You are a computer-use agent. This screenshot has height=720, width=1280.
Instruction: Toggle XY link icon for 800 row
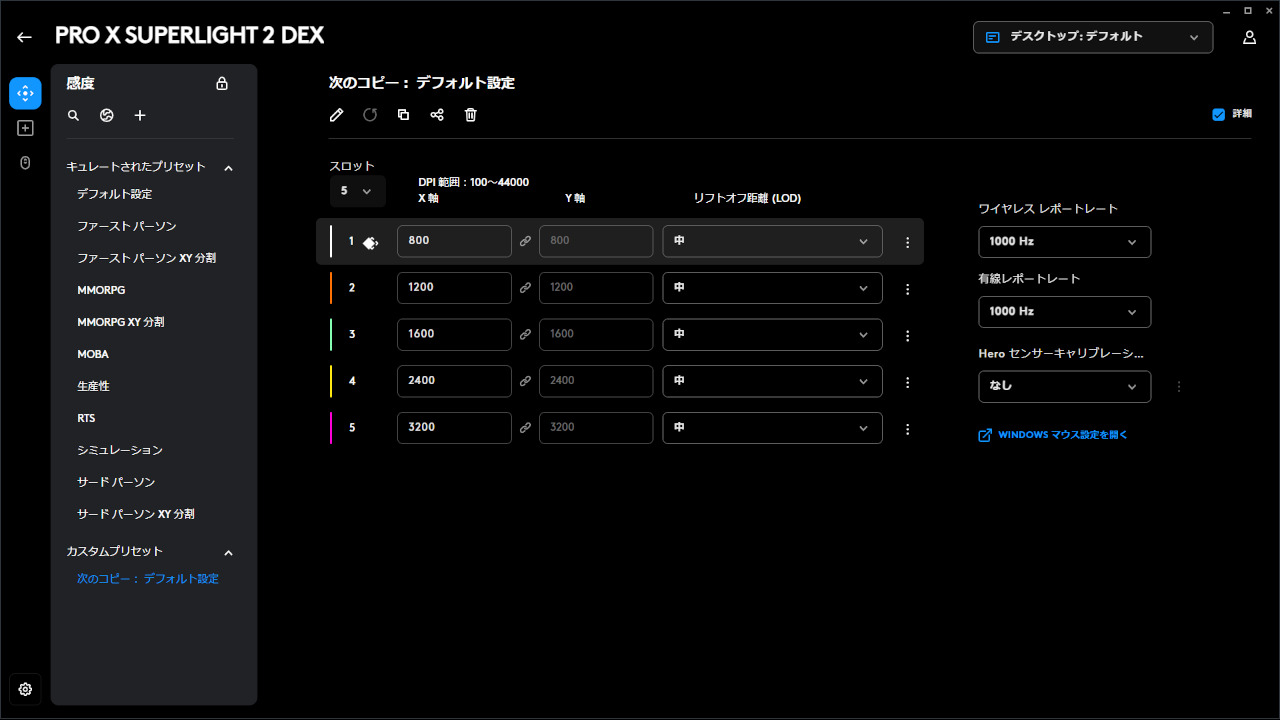(525, 241)
